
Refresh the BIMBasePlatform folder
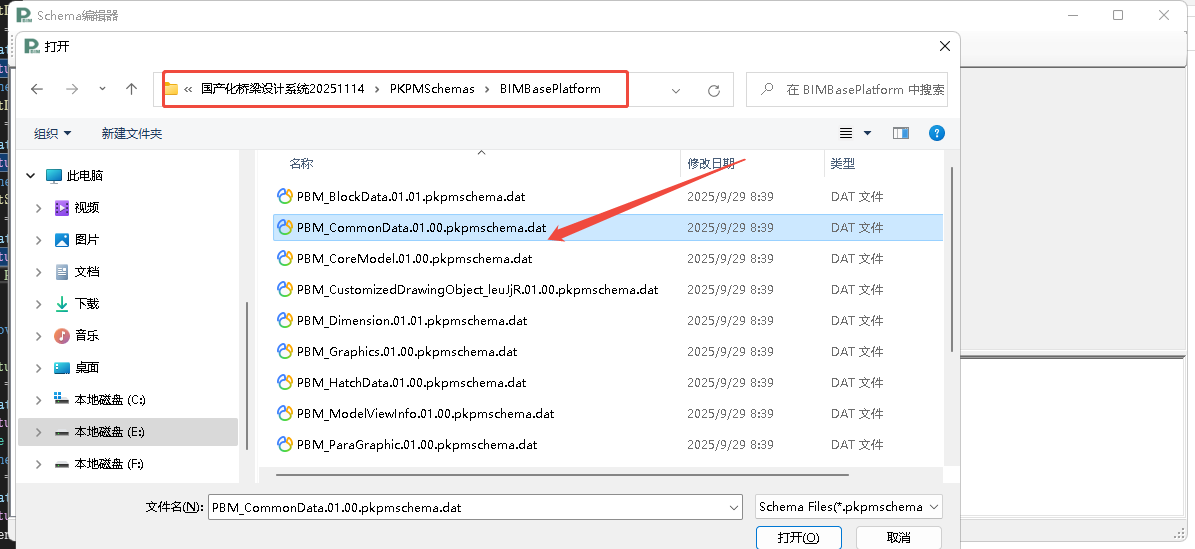(x=714, y=90)
